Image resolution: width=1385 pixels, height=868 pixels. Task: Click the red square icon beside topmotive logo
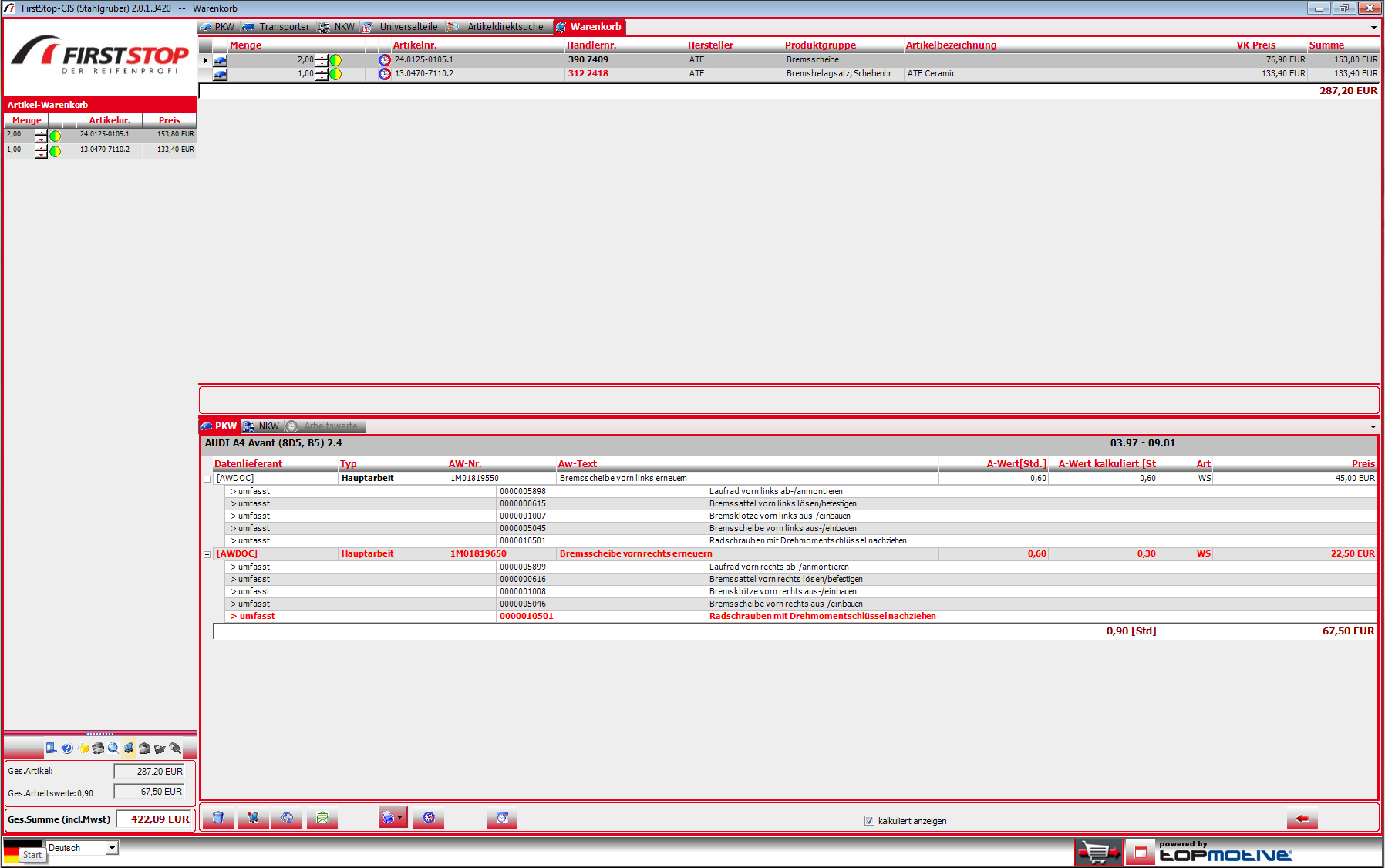pos(1141,853)
